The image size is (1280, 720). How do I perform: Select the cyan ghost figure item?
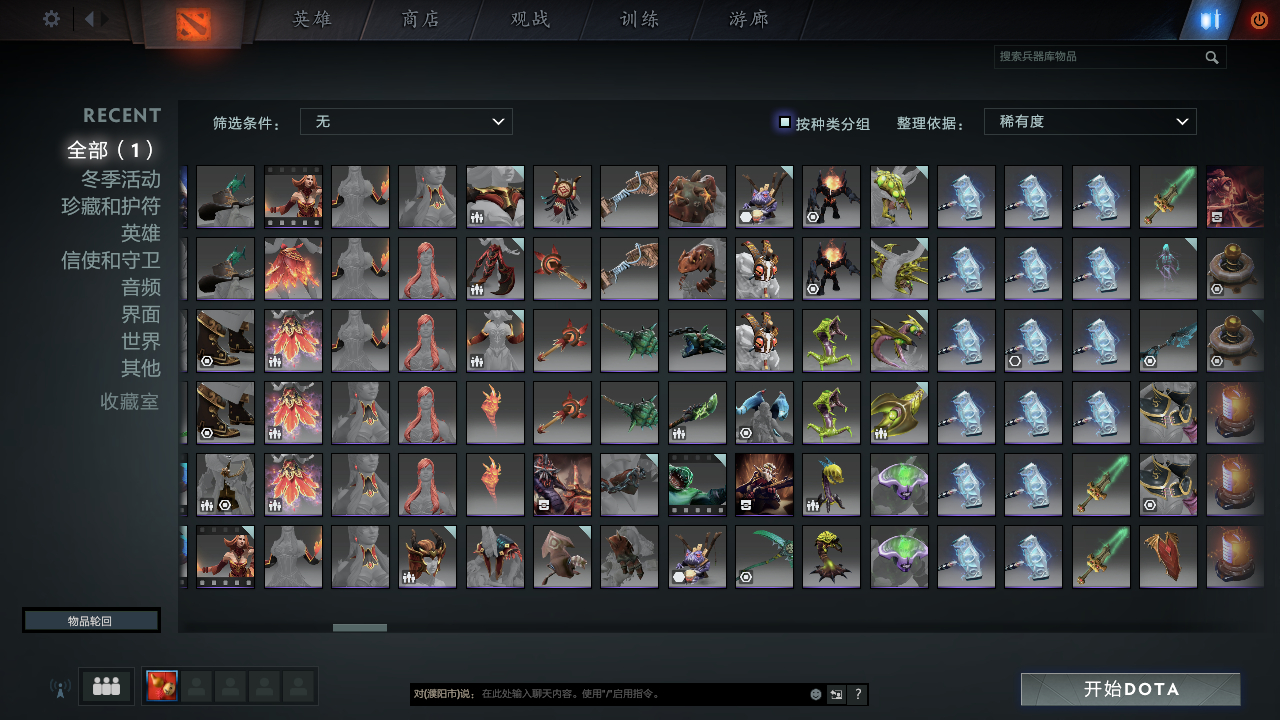[1168, 269]
